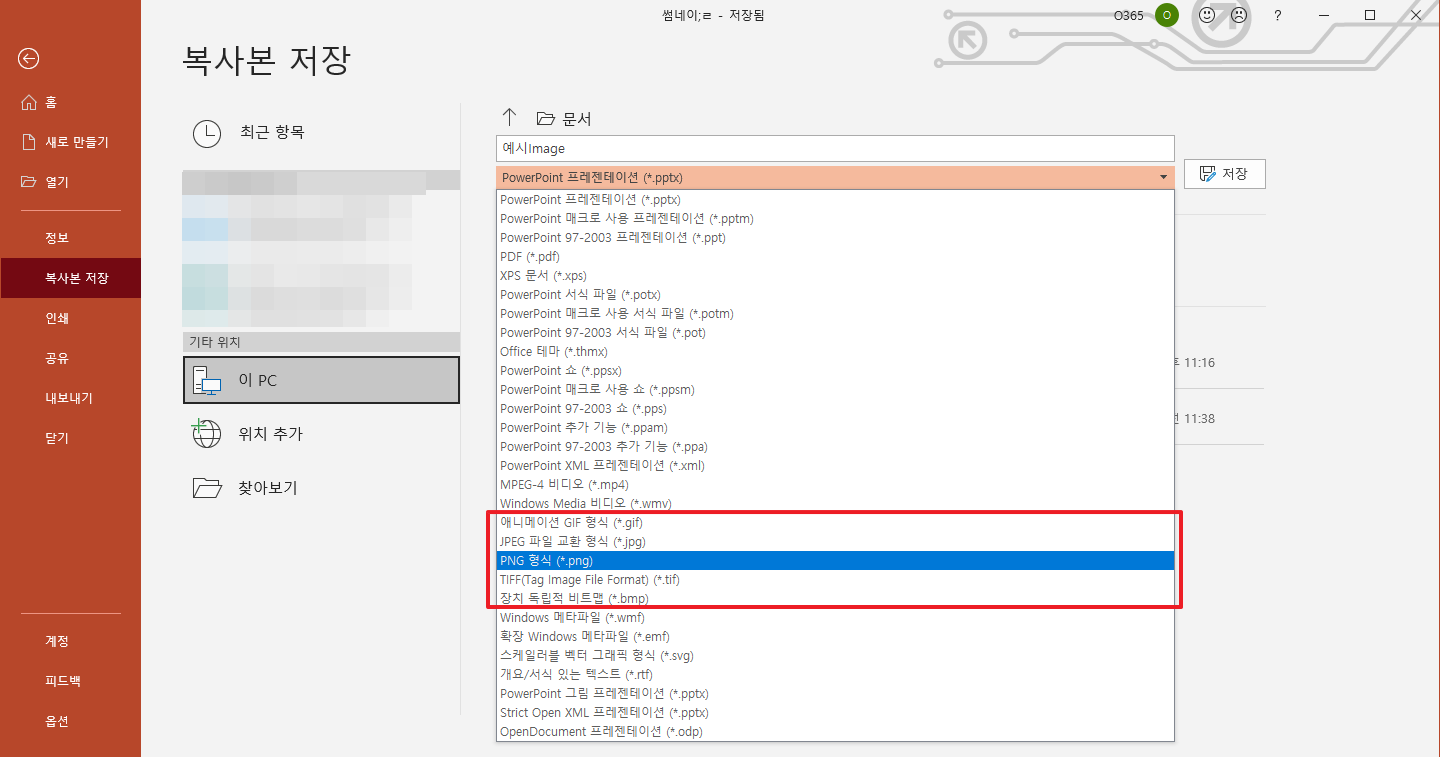Click the clock icon for 최근 항목
The image size is (1440, 757).
207,133
